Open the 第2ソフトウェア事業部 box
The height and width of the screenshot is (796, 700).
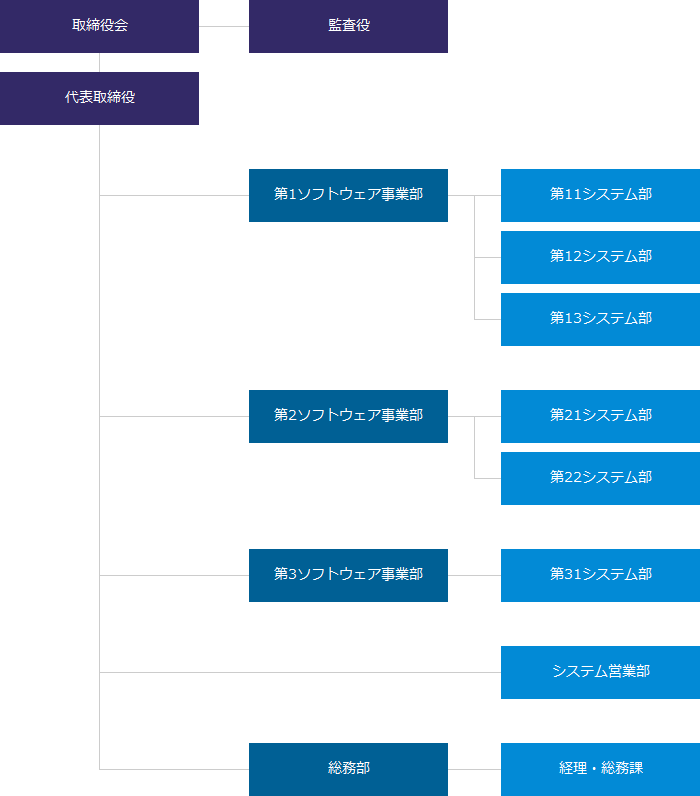pyautogui.click(x=348, y=416)
